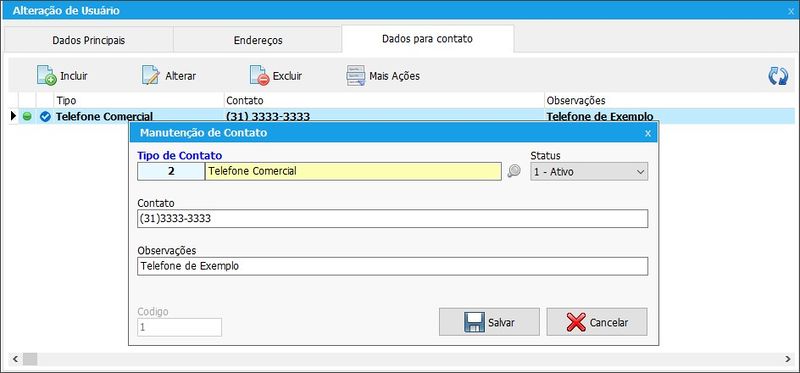The image size is (800, 373).
Task: Click horizontal scrollbar left arrow
Action: (14, 359)
